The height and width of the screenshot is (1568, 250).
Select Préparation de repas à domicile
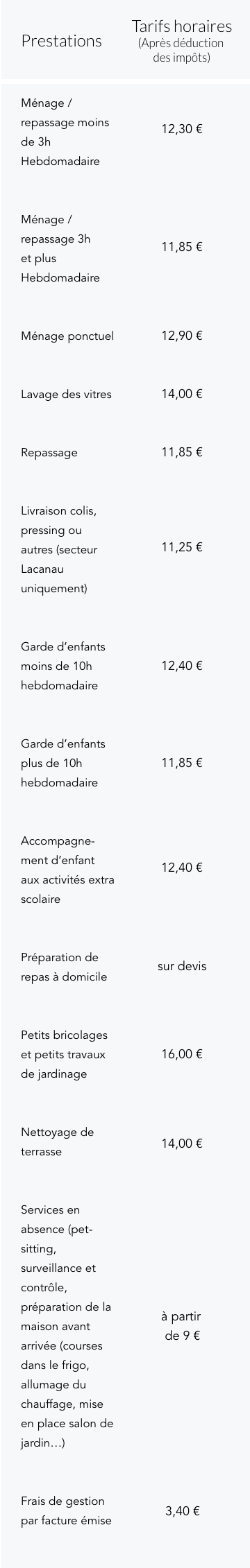(x=64, y=967)
